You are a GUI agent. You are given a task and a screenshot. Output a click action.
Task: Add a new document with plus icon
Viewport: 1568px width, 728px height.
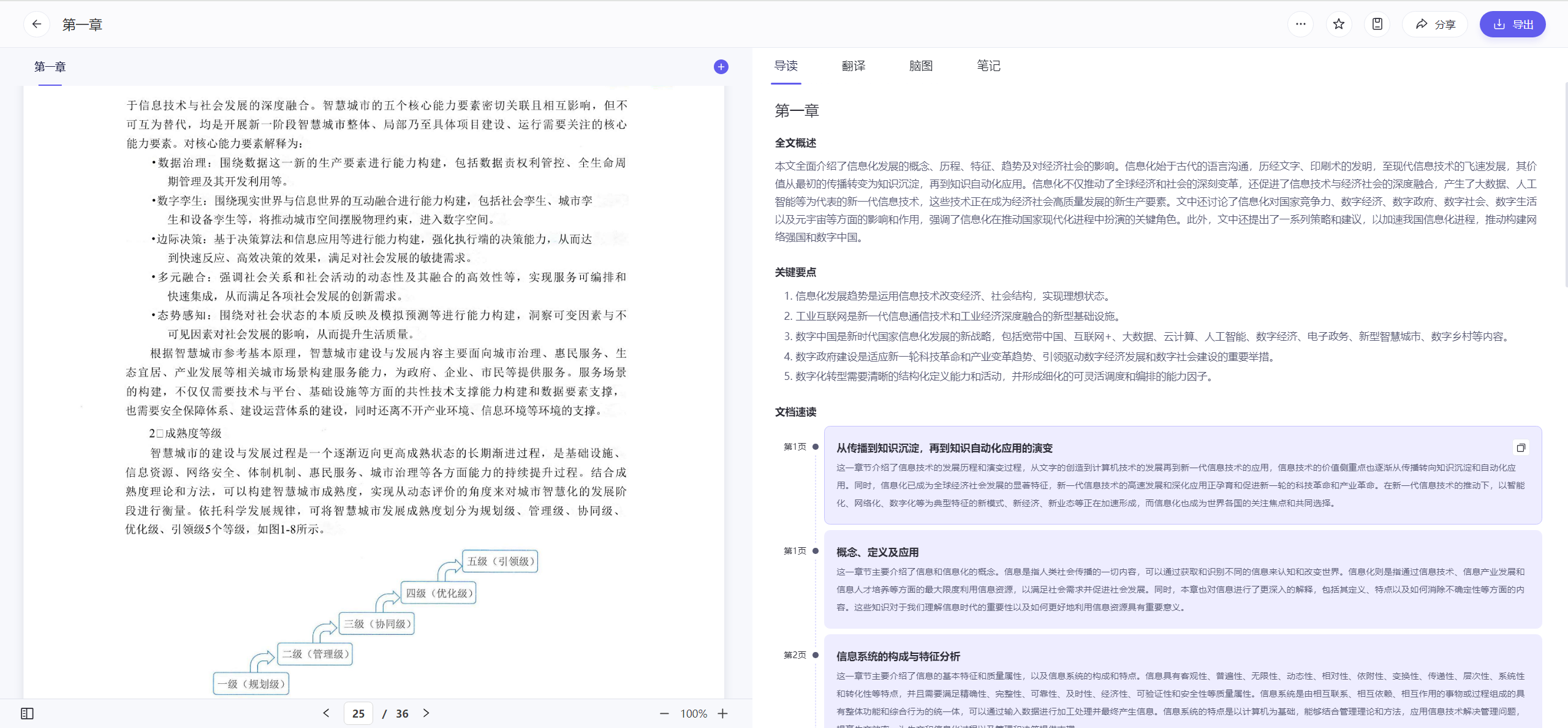point(721,67)
